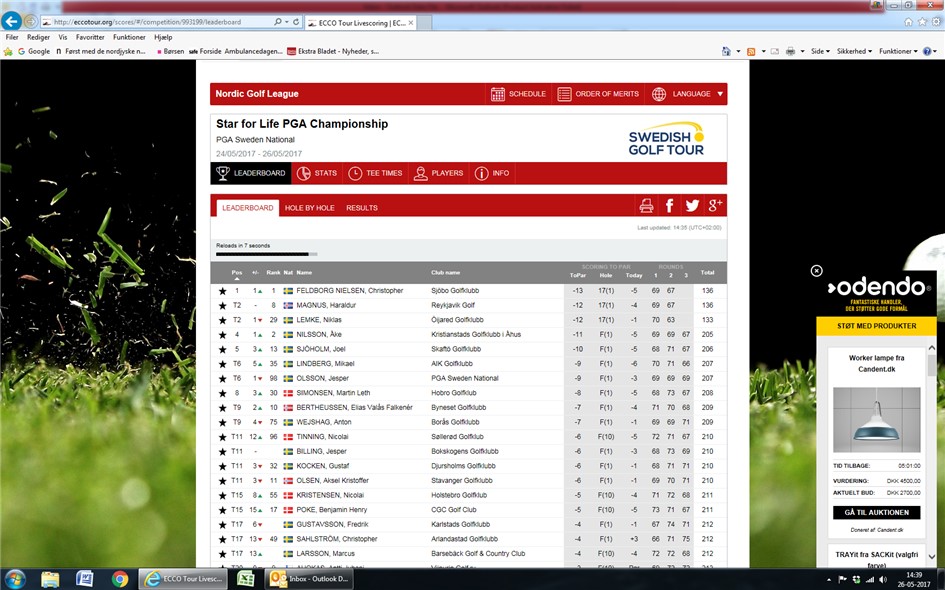Open File Explorer from the taskbar
The image size is (945, 590).
coord(50,579)
